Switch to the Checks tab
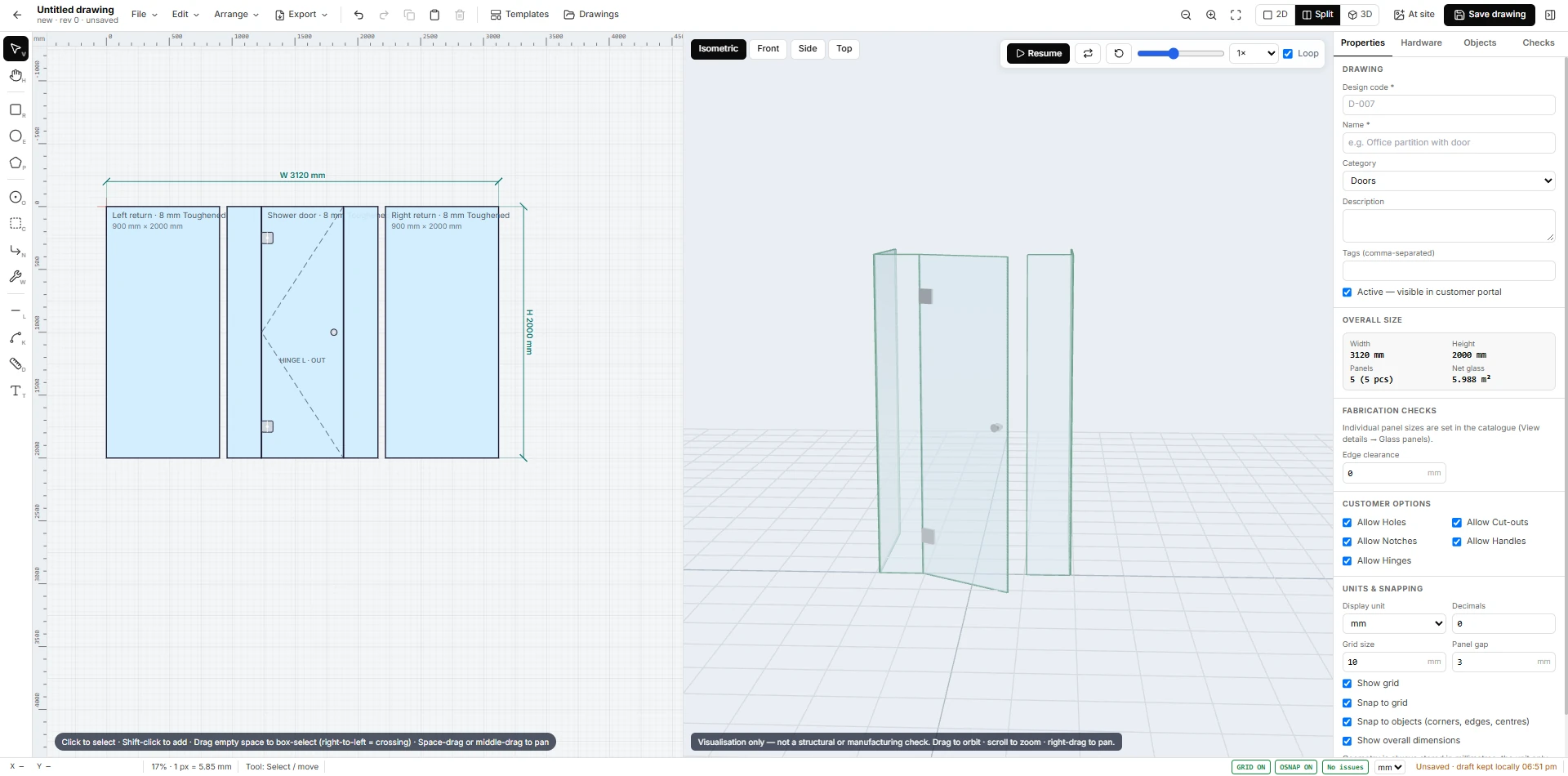Image resolution: width=1568 pixels, height=776 pixels. 1539,42
